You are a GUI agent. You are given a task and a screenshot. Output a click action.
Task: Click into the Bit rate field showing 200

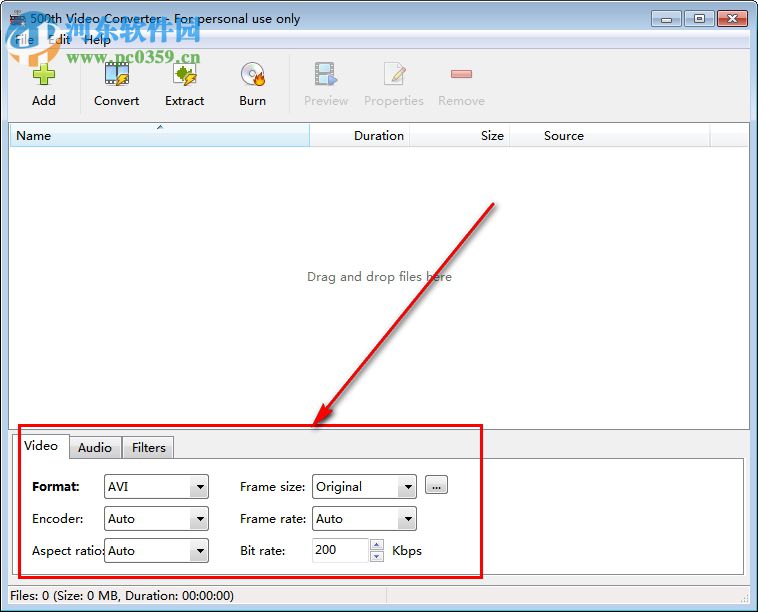[x=340, y=550]
